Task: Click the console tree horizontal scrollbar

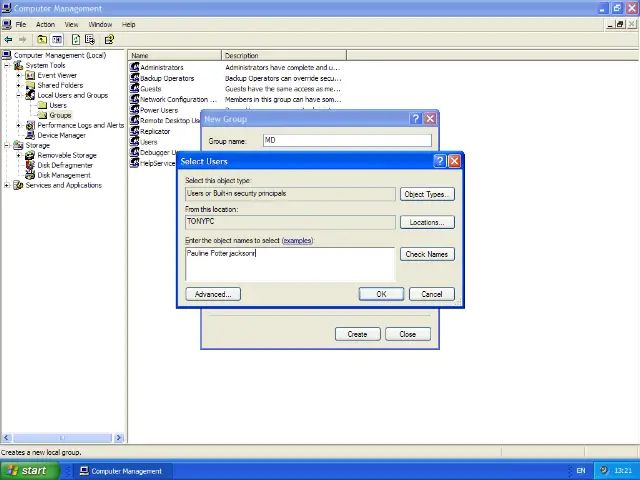Action: [x=62, y=437]
